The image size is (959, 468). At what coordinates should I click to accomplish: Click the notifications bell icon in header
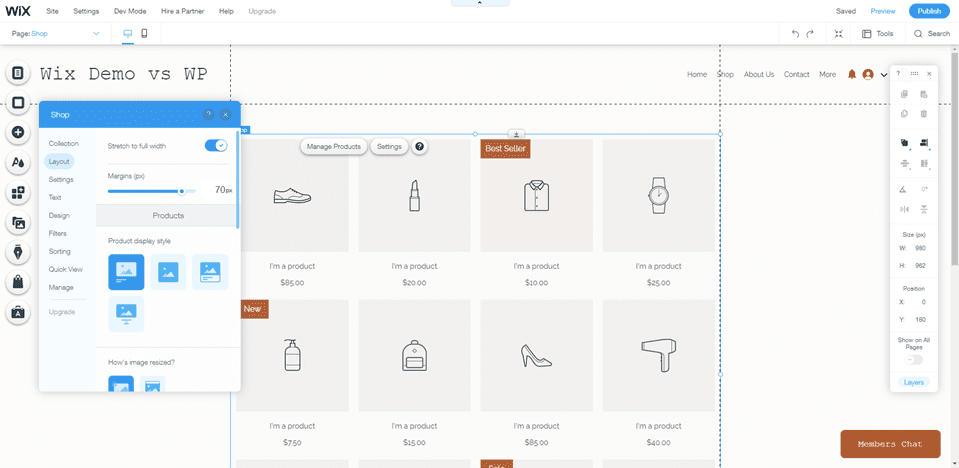click(x=851, y=74)
